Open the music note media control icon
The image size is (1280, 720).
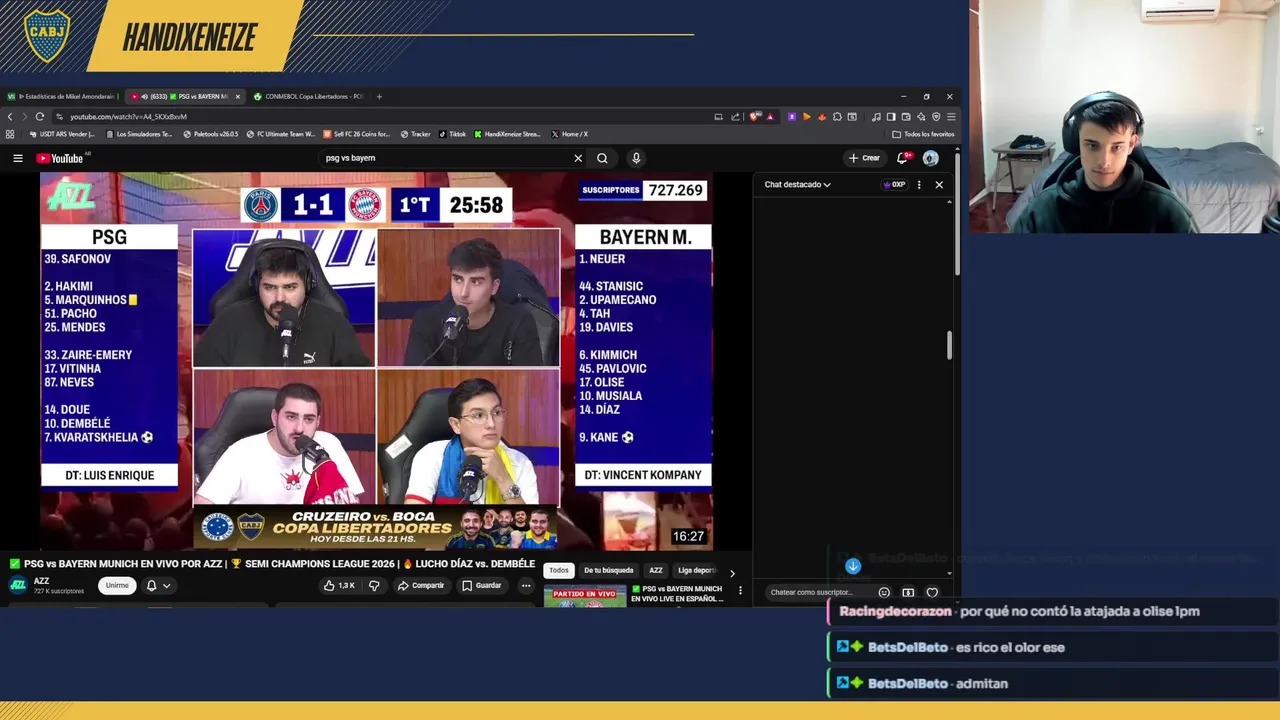(x=876, y=117)
